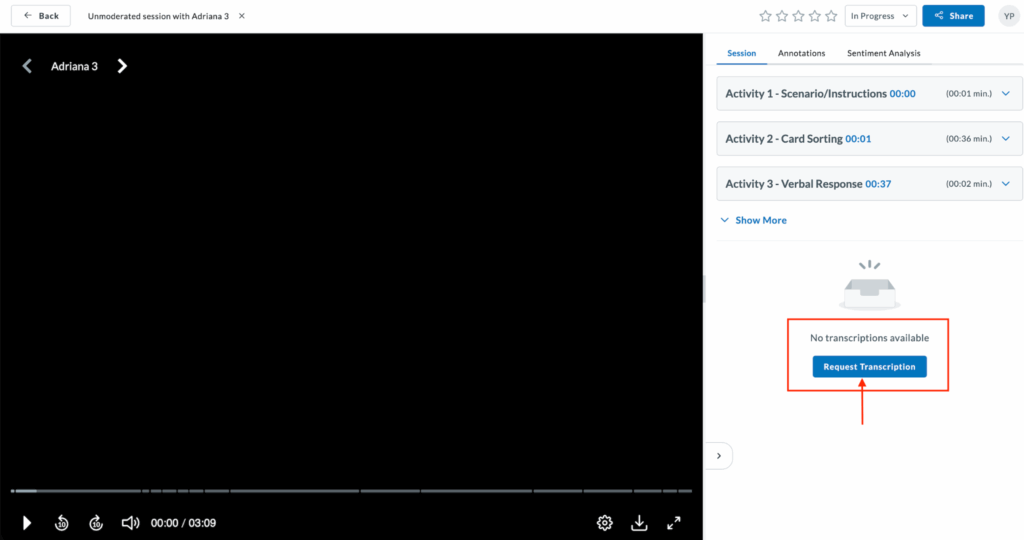Go to previous participant arrow
Screen dimensions: 1024x540
(x=27, y=66)
